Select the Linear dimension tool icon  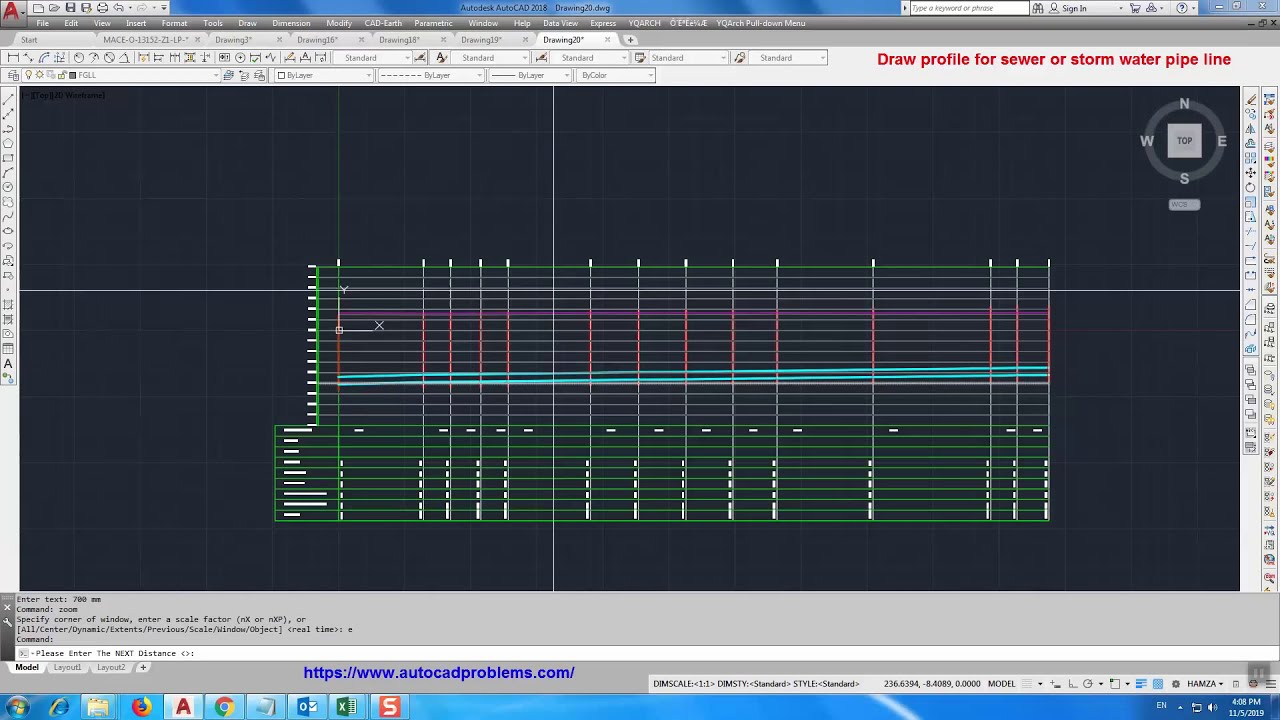point(12,58)
